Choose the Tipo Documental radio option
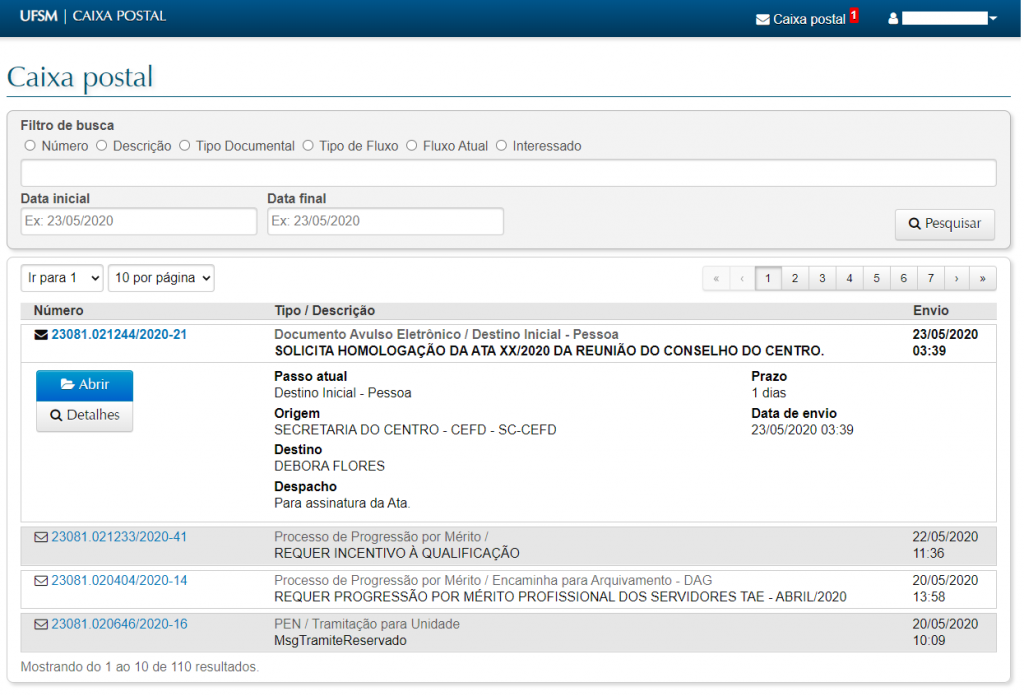Screen dimensions: 1024x696 tap(184, 146)
